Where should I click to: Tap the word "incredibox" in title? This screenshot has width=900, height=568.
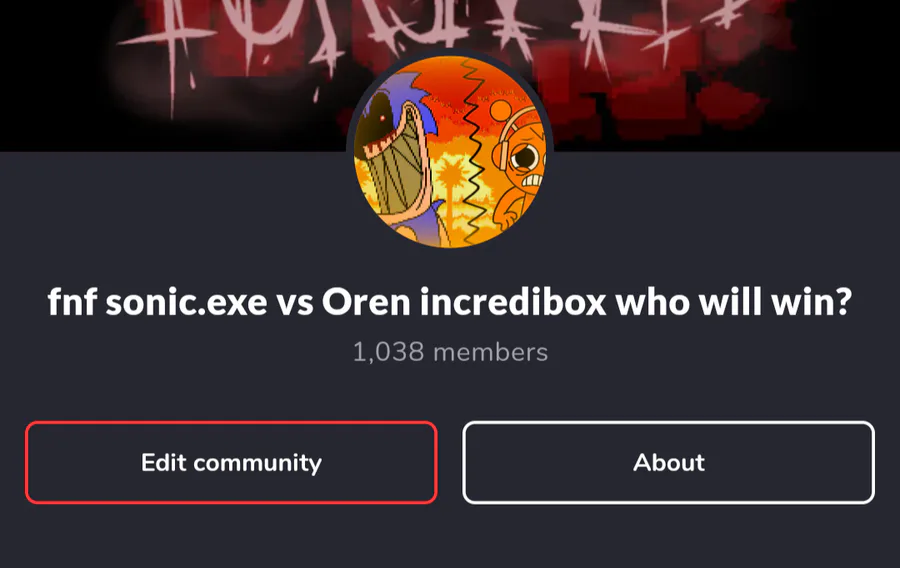pos(513,302)
